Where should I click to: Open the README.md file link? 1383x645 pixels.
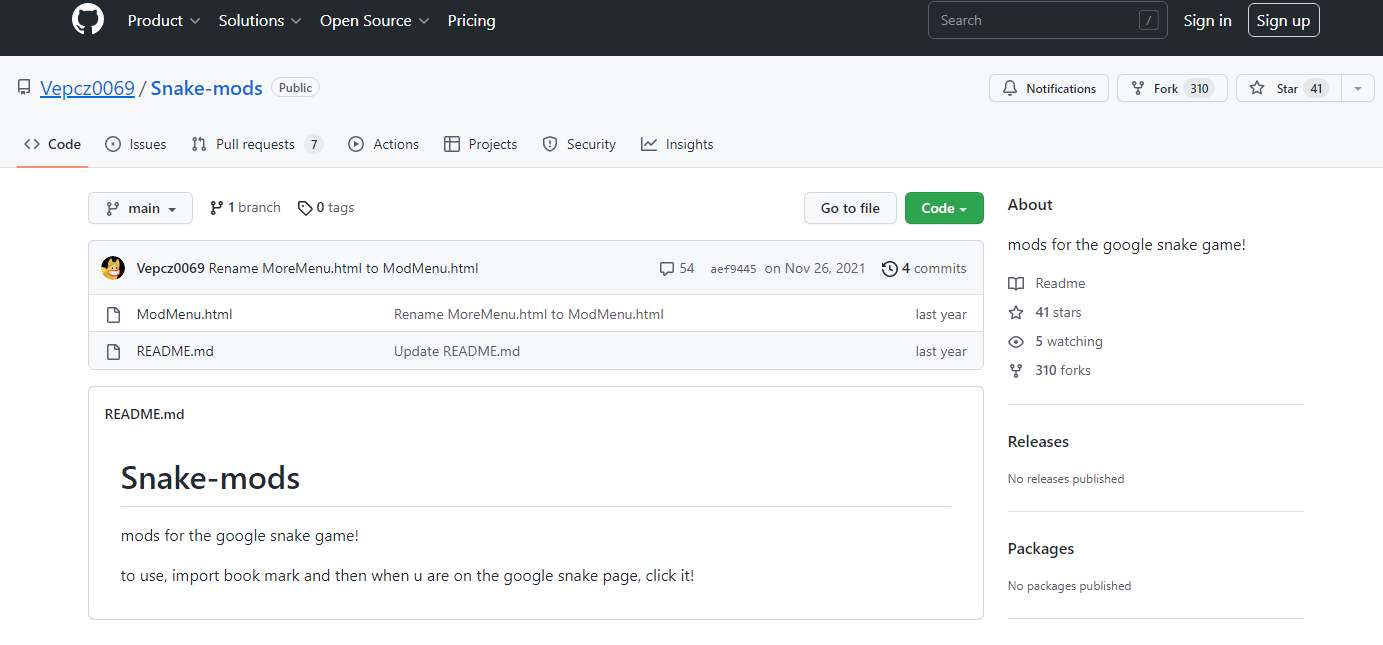coord(175,351)
